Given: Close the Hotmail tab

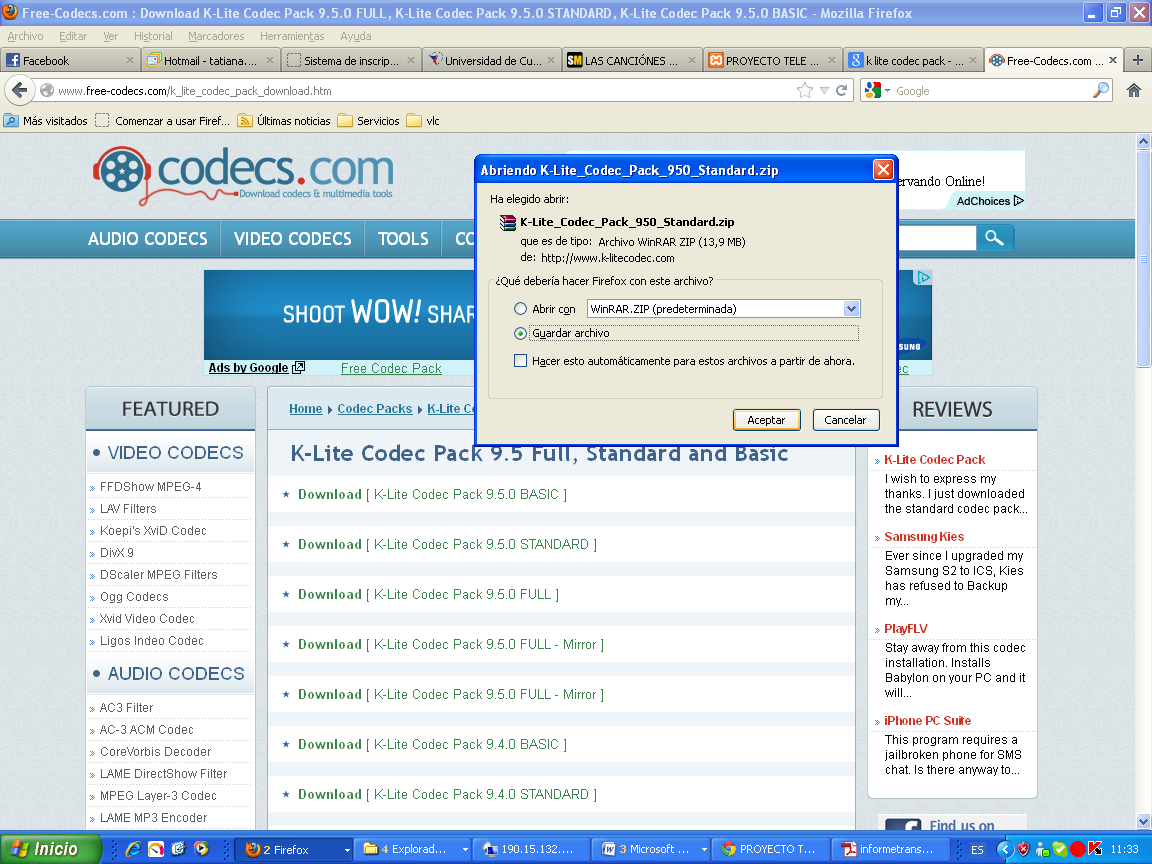Looking at the screenshot, I should 270,60.
